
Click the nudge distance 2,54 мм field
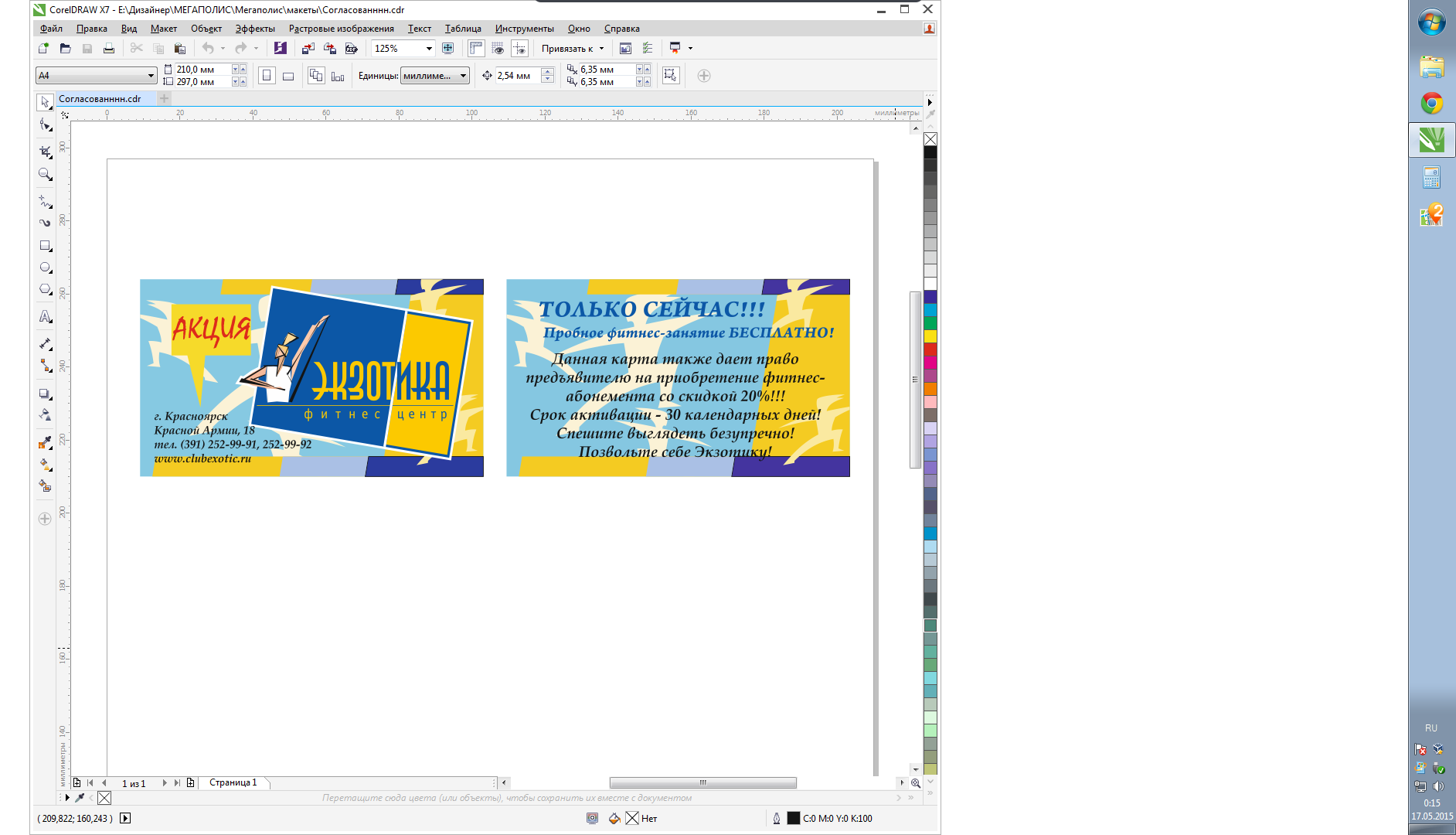518,76
